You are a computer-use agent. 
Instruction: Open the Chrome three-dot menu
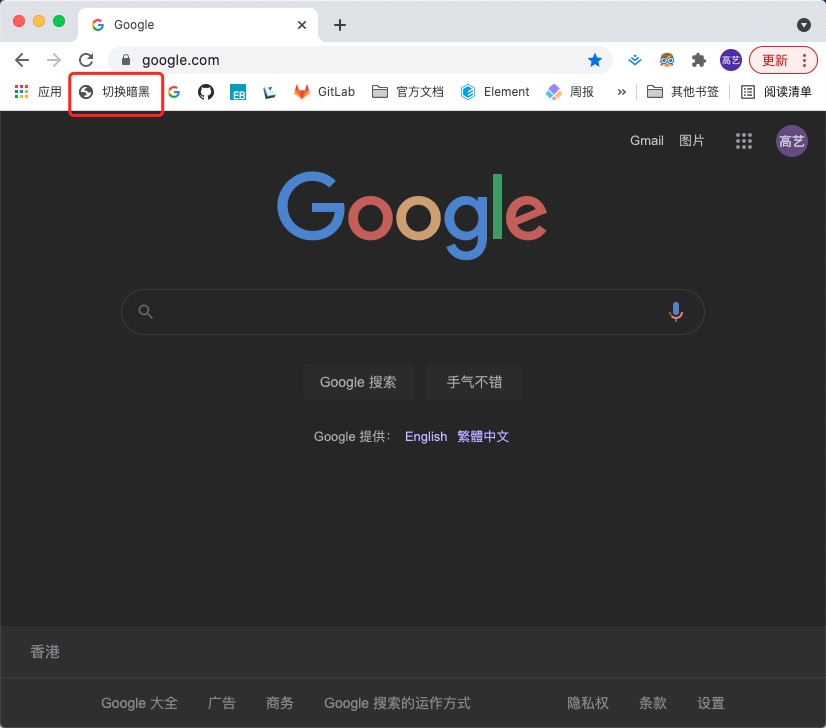tap(804, 60)
